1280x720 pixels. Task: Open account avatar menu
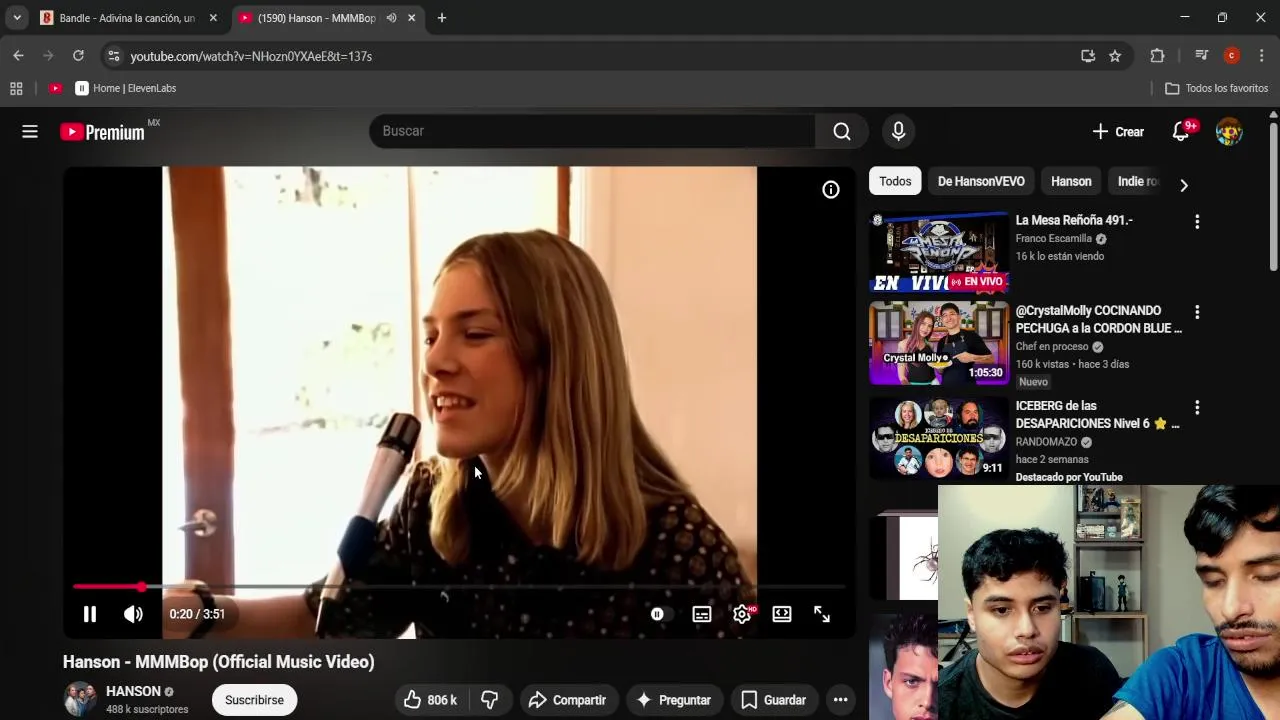(x=1229, y=131)
